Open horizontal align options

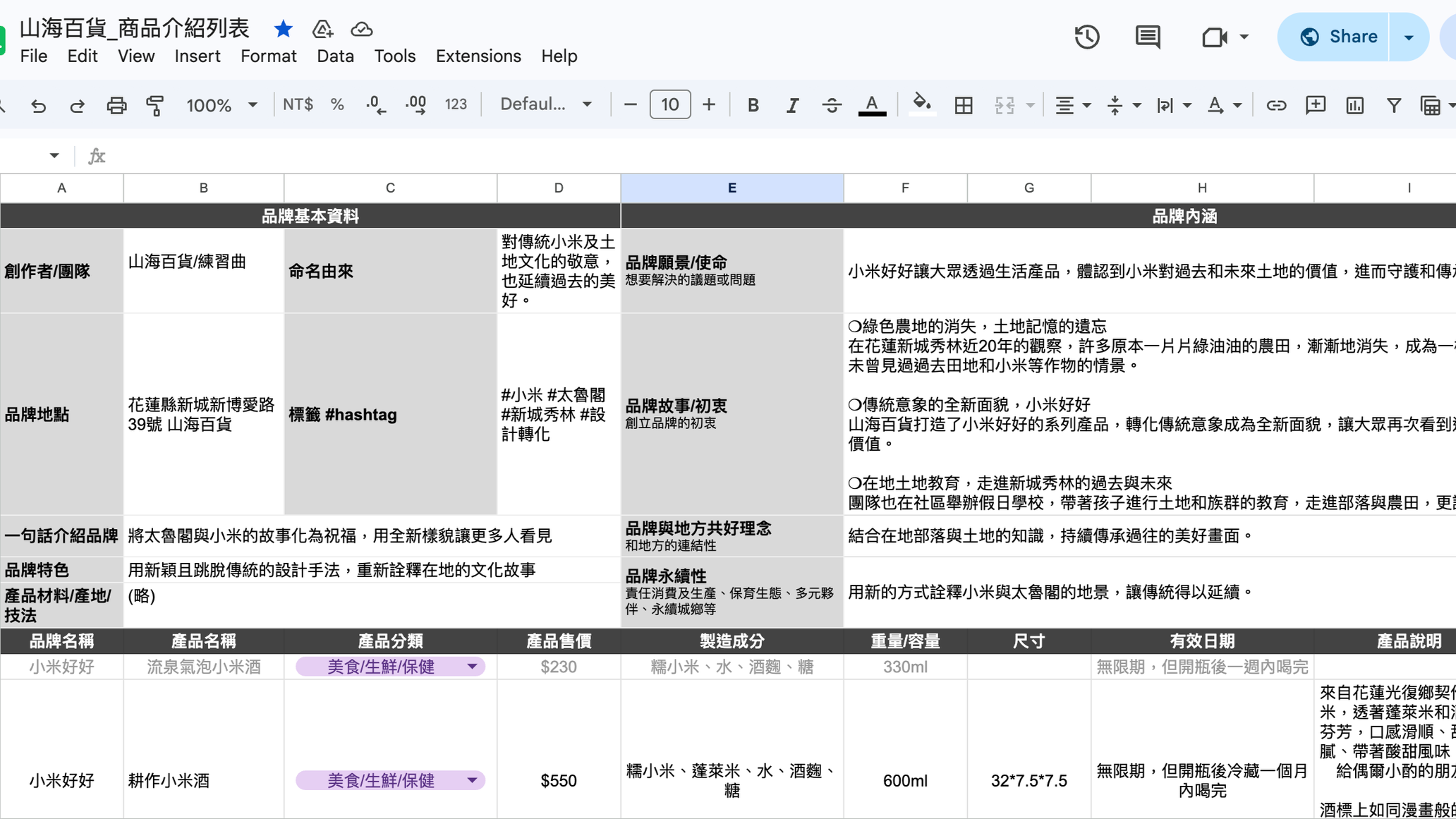(x=1072, y=105)
